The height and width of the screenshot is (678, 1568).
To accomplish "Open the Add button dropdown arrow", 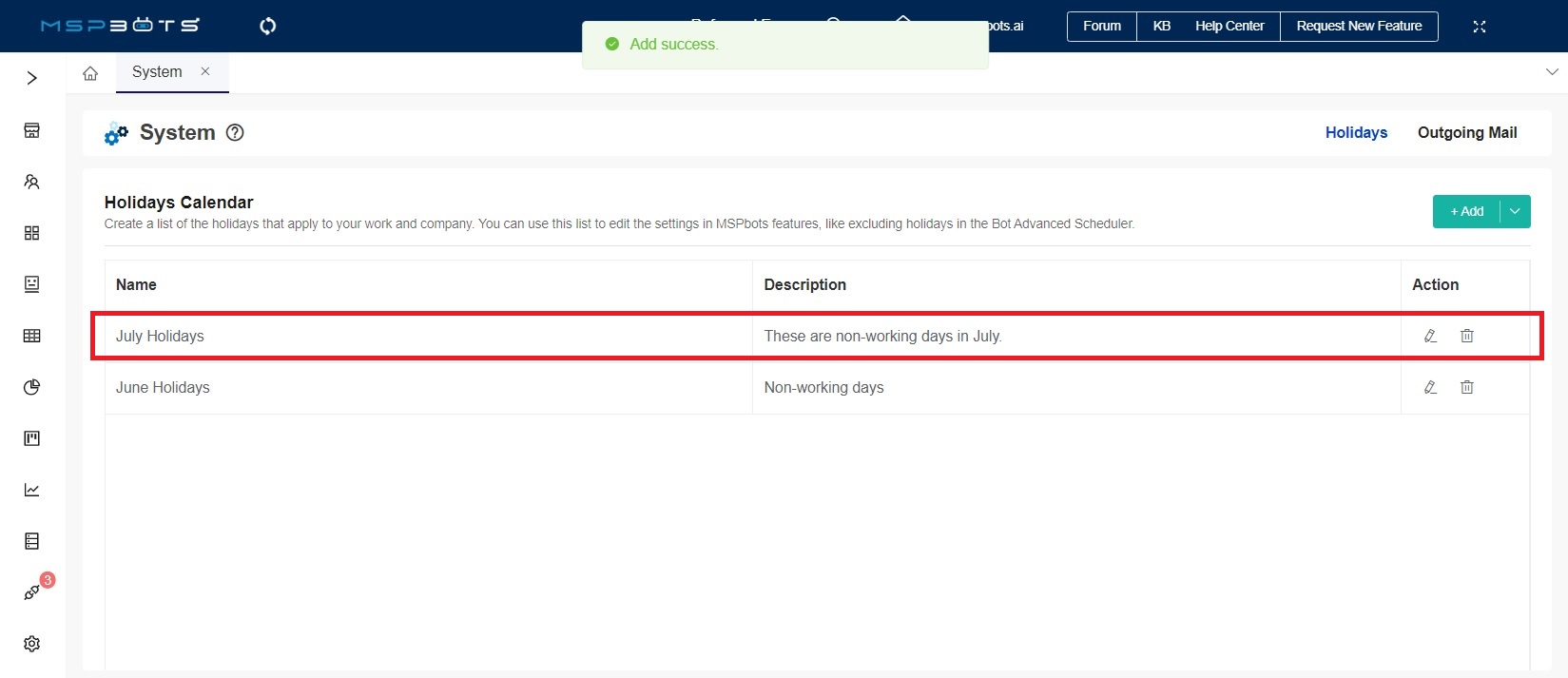I will pyautogui.click(x=1515, y=211).
